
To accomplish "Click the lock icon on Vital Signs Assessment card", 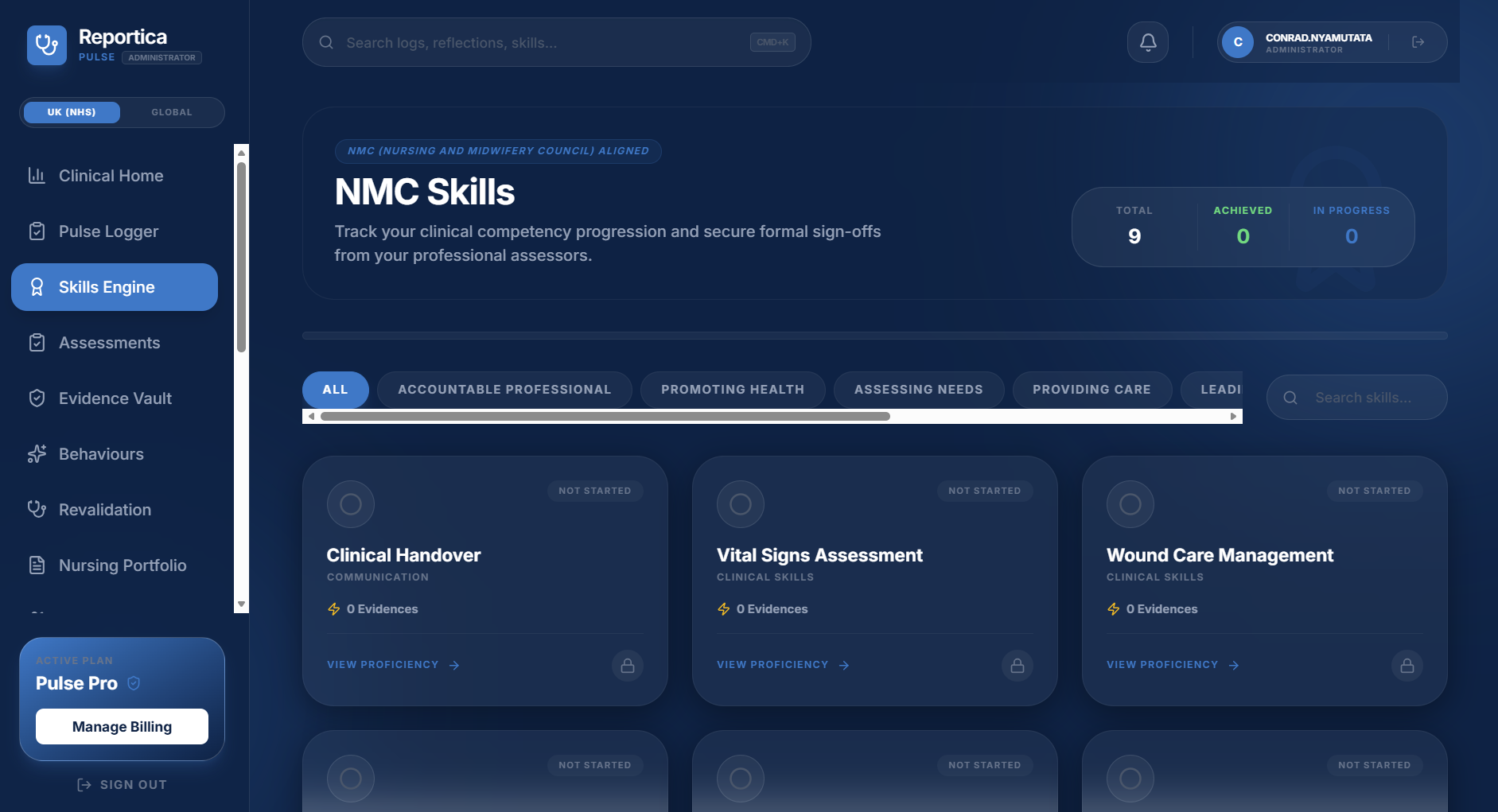I will [1017, 666].
